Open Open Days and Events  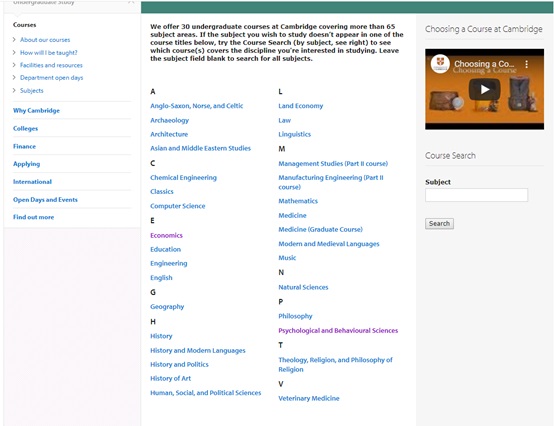coord(45,200)
